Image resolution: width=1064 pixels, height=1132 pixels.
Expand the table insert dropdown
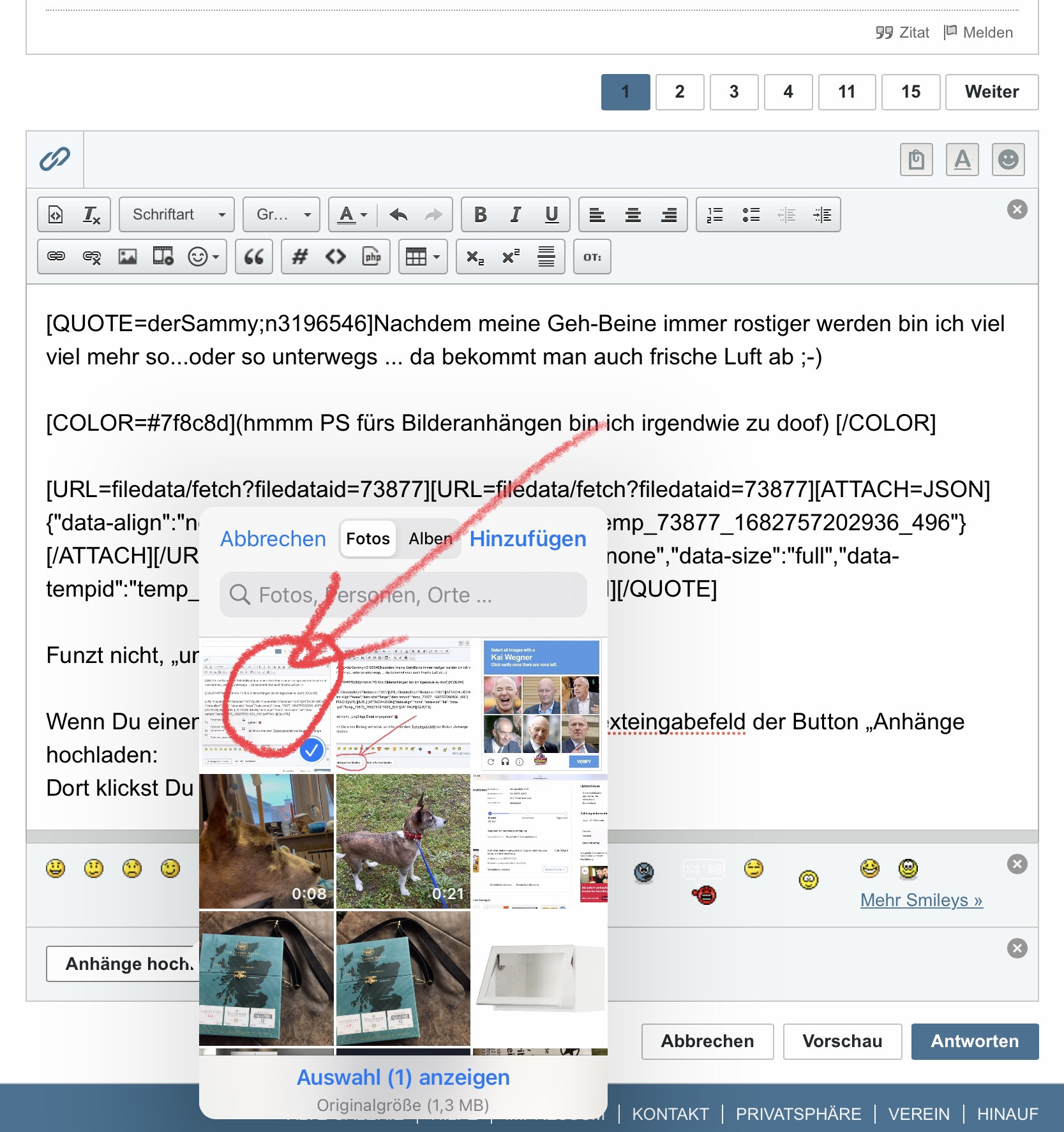[423, 257]
